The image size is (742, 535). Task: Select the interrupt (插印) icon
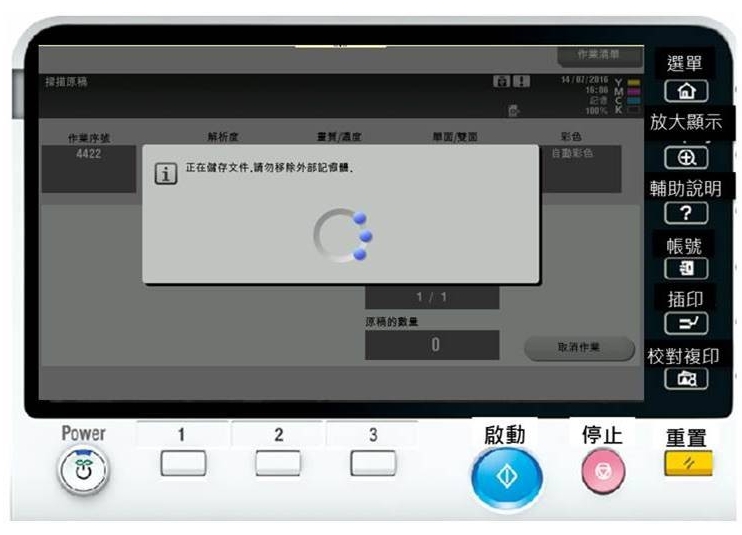[686, 323]
